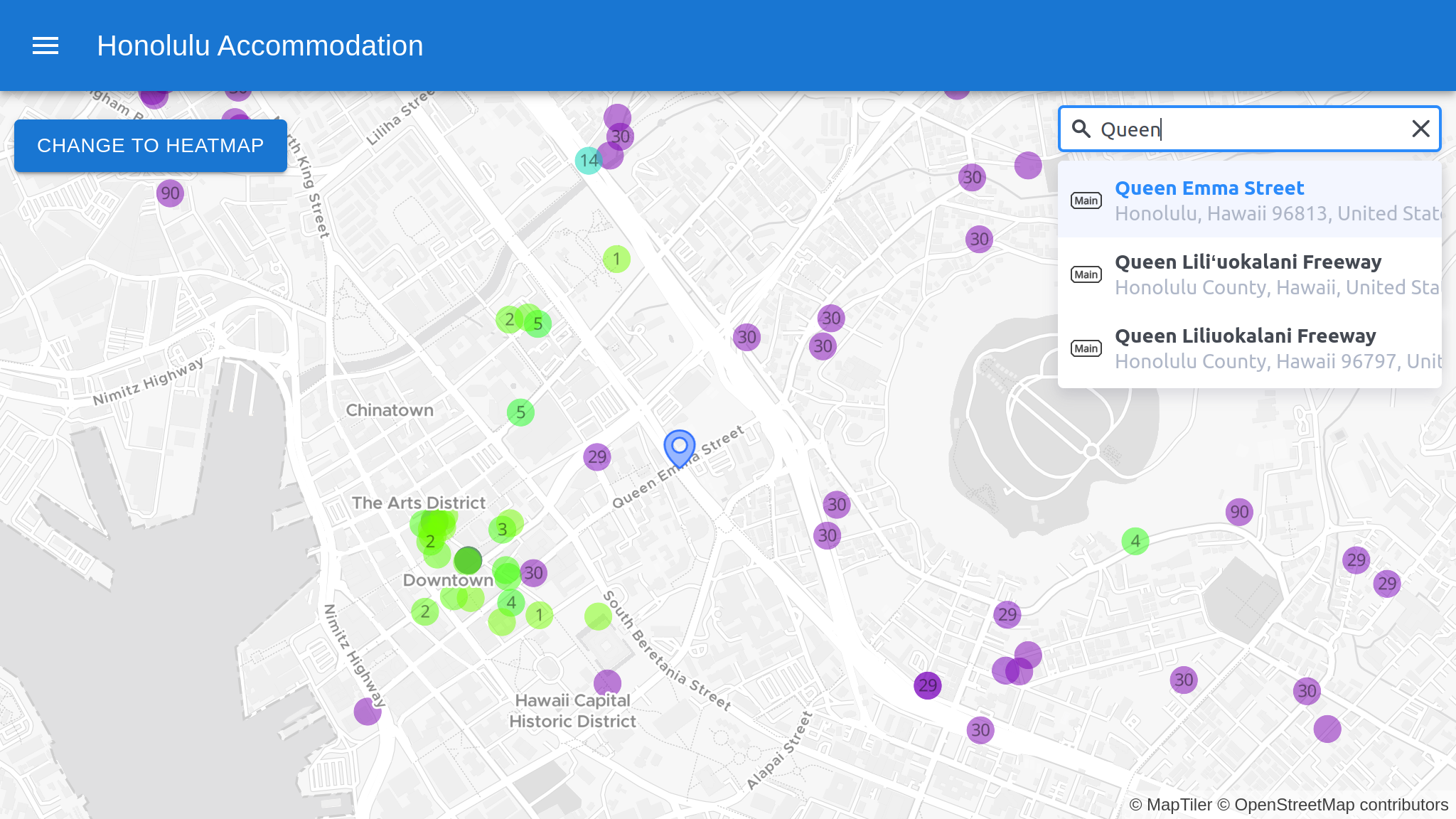The width and height of the screenshot is (1456, 819).
Task: Click the Honolulu Accommodation title
Action: click(x=259, y=46)
